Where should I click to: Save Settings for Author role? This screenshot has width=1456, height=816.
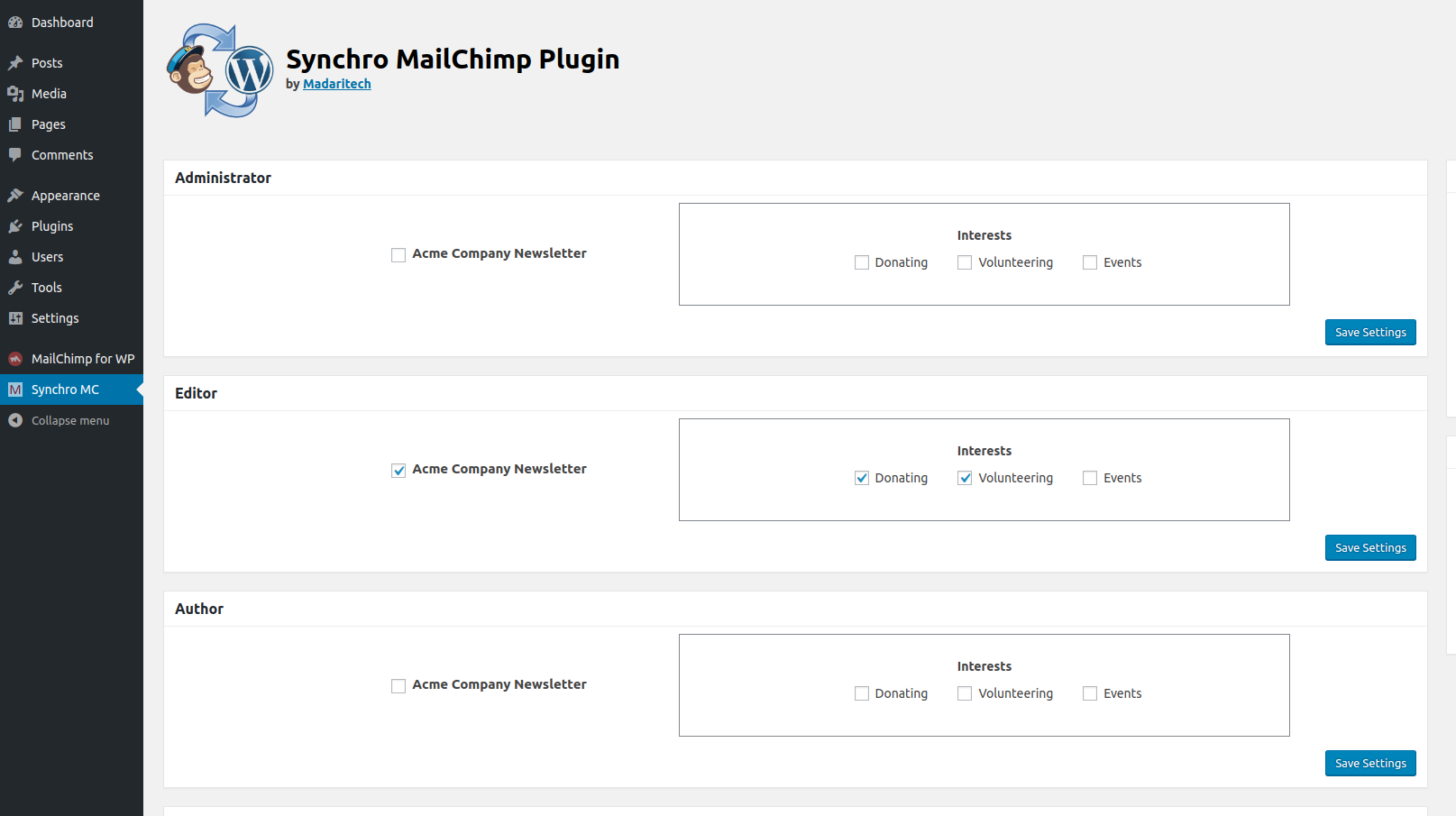point(1370,763)
